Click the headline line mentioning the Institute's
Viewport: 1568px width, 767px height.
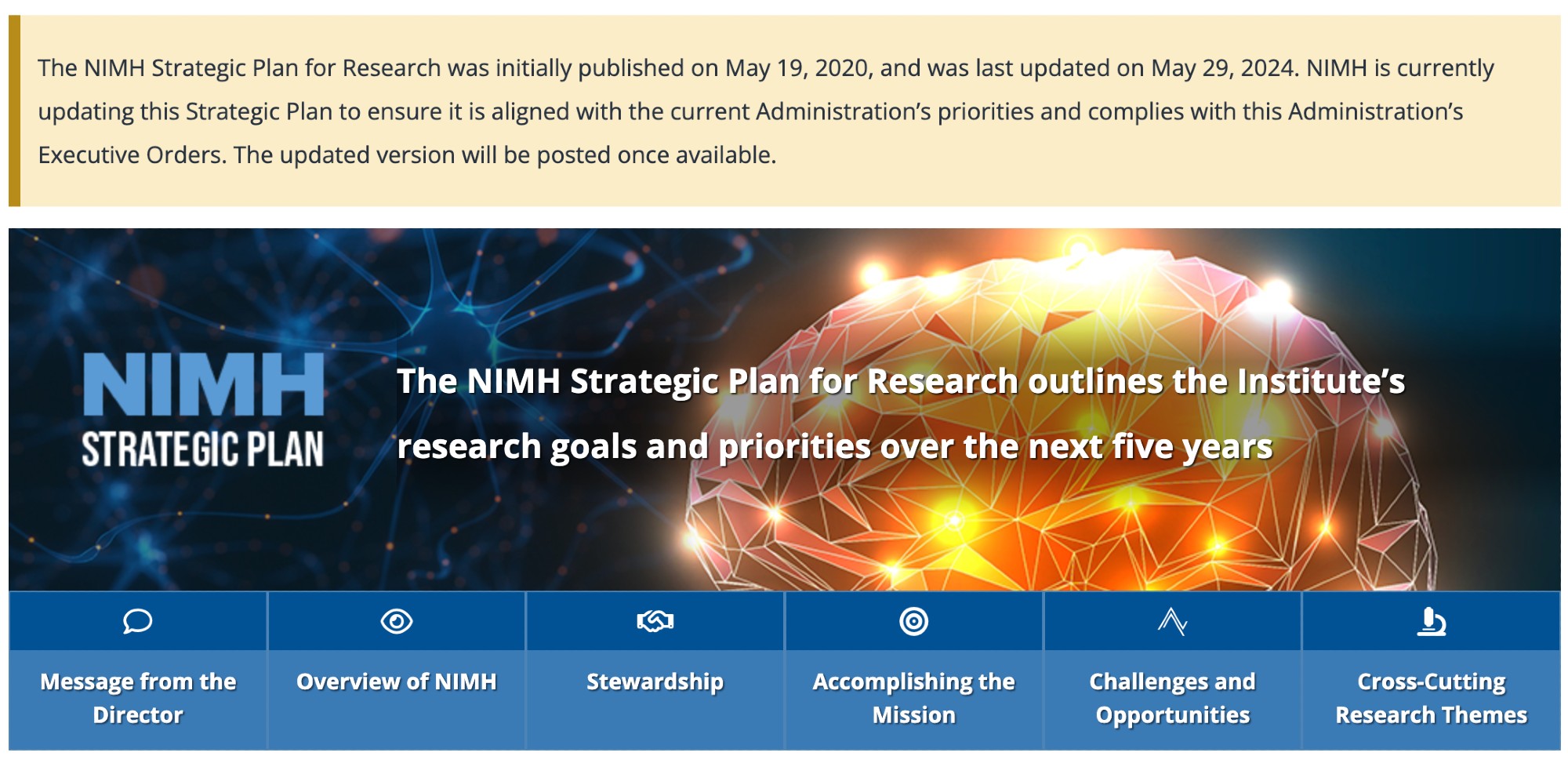[x=900, y=382]
